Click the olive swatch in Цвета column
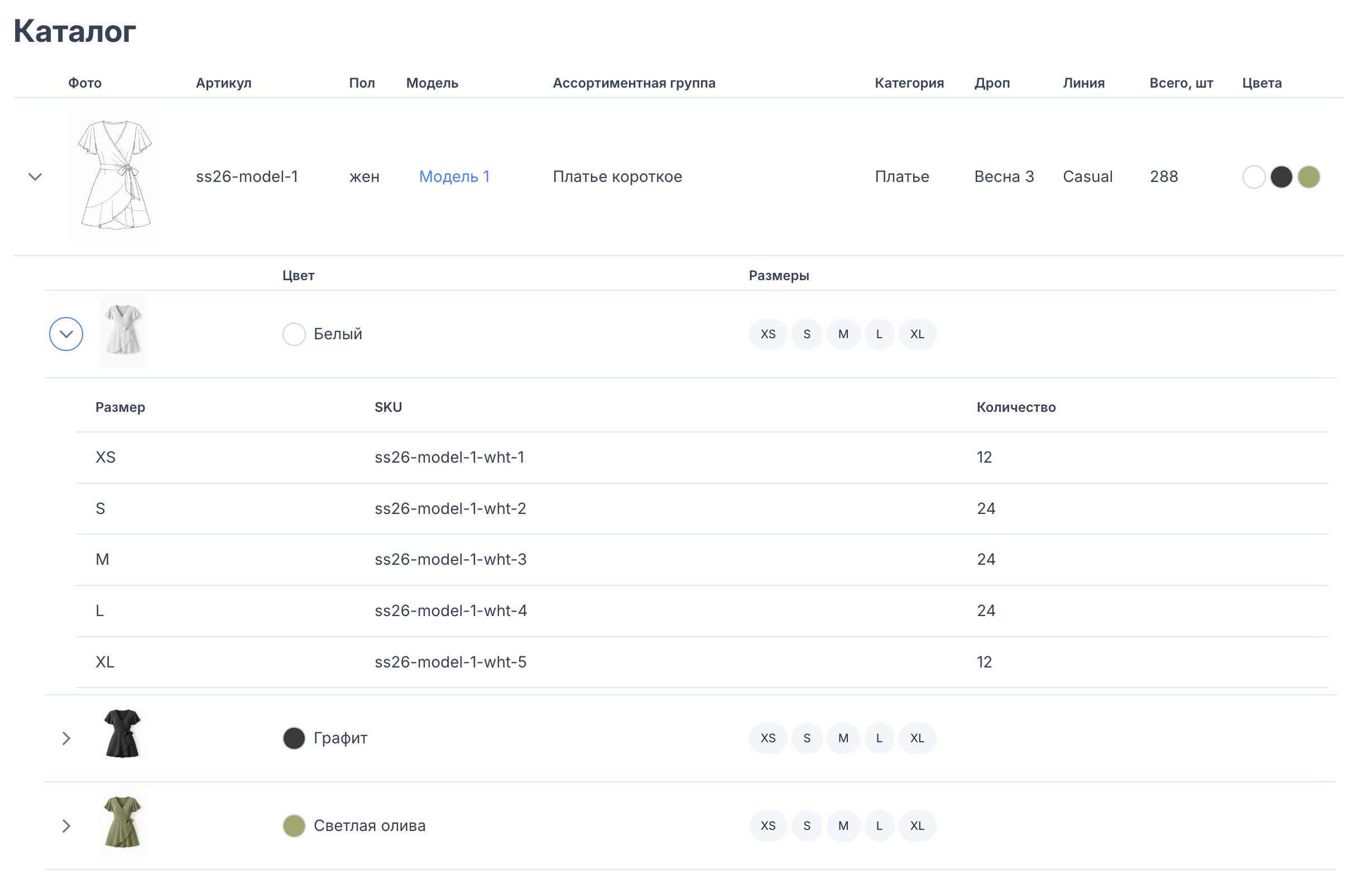 click(1309, 177)
